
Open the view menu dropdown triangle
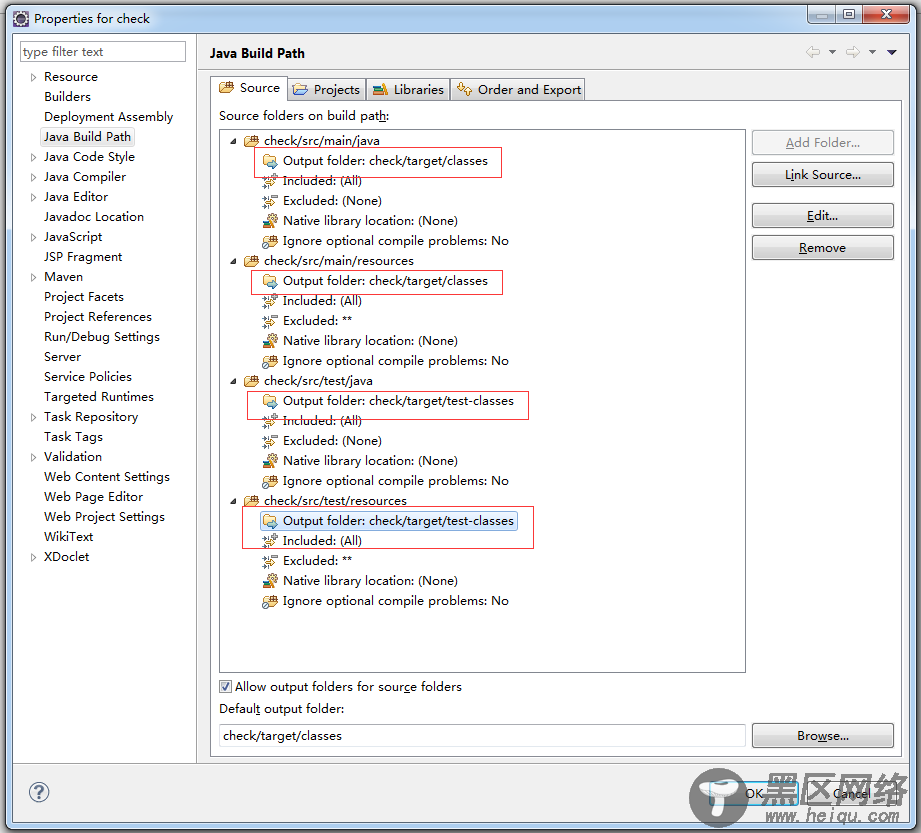892,52
